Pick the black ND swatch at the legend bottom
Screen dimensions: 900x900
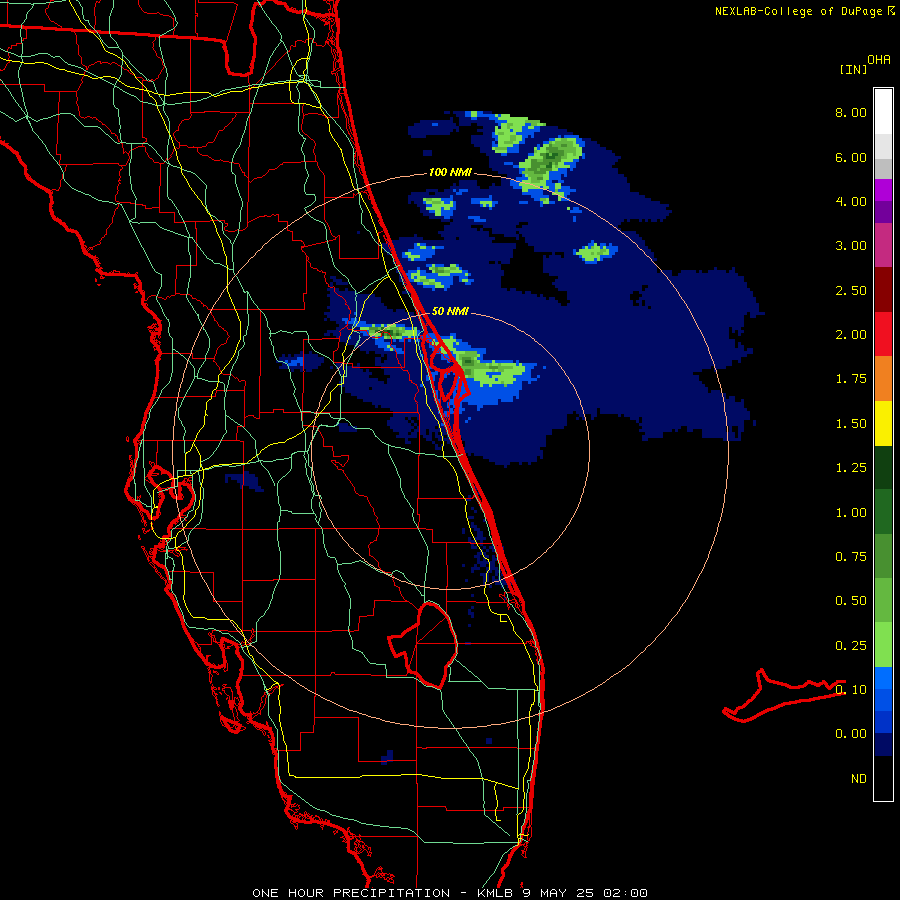tap(883, 778)
